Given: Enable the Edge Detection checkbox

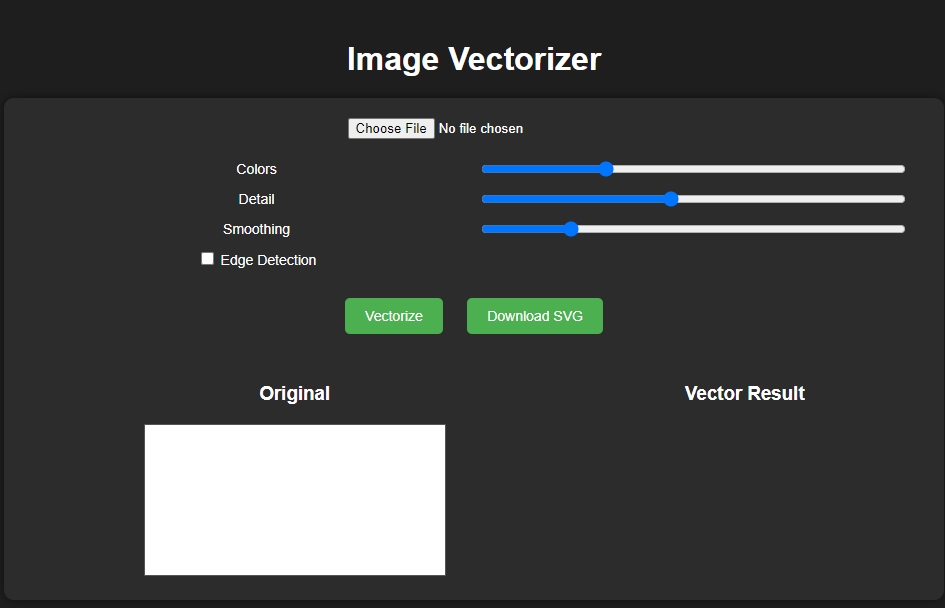Looking at the screenshot, I should pyautogui.click(x=208, y=259).
